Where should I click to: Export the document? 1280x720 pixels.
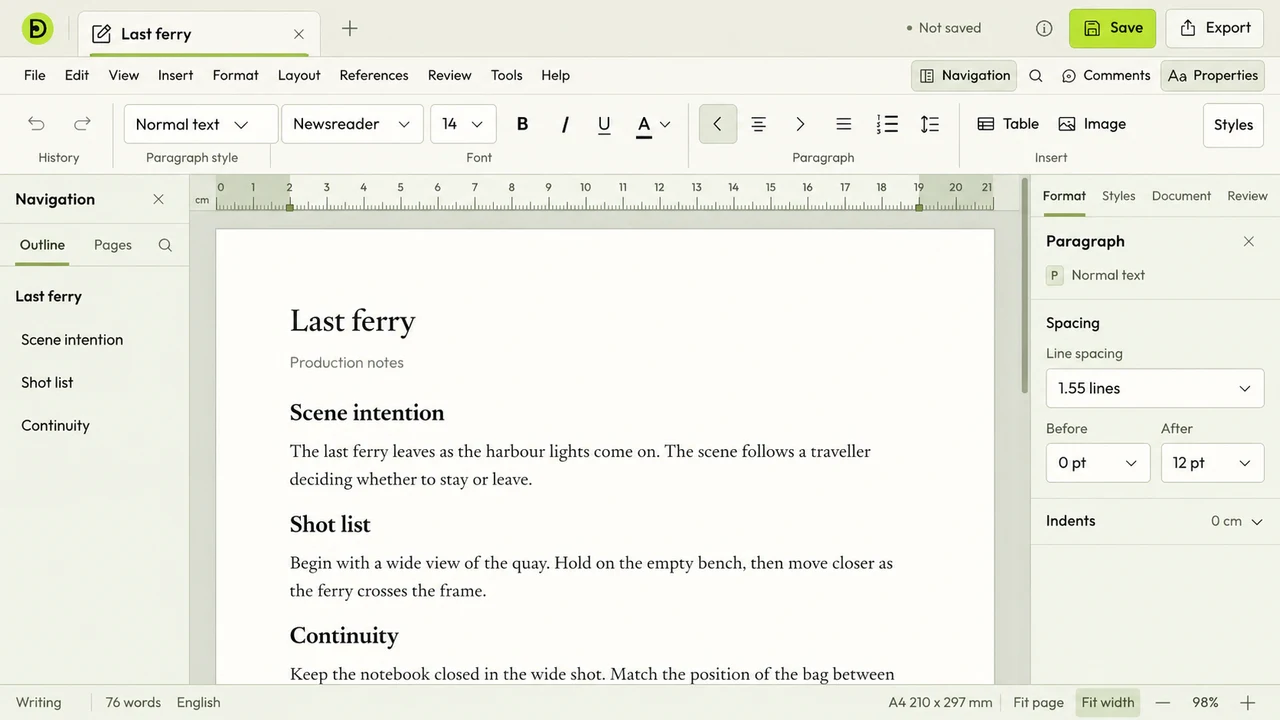(1215, 28)
